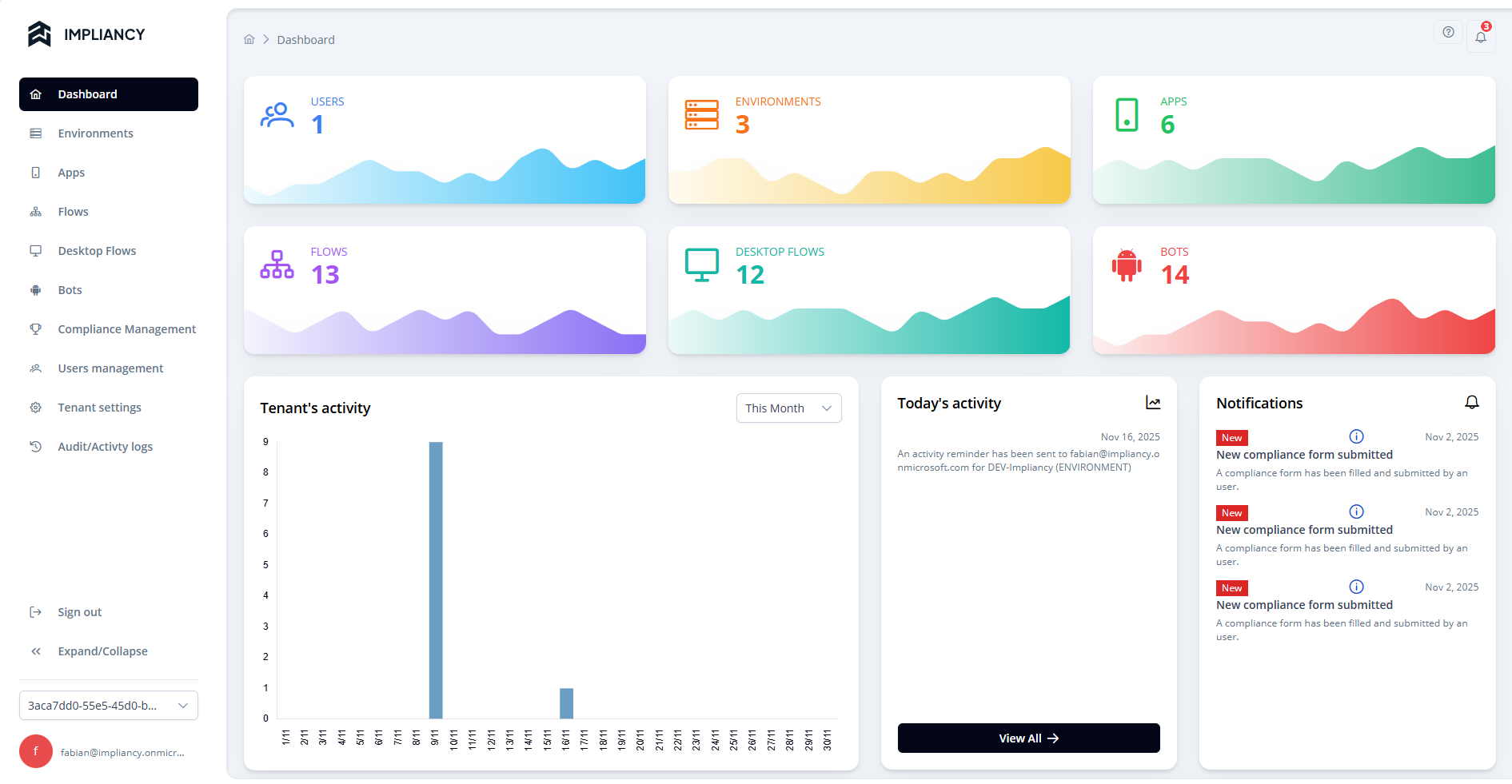Toggle sidebar with Expand/Collapse
Screen dimensions: 1512x784
[x=102, y=651]
